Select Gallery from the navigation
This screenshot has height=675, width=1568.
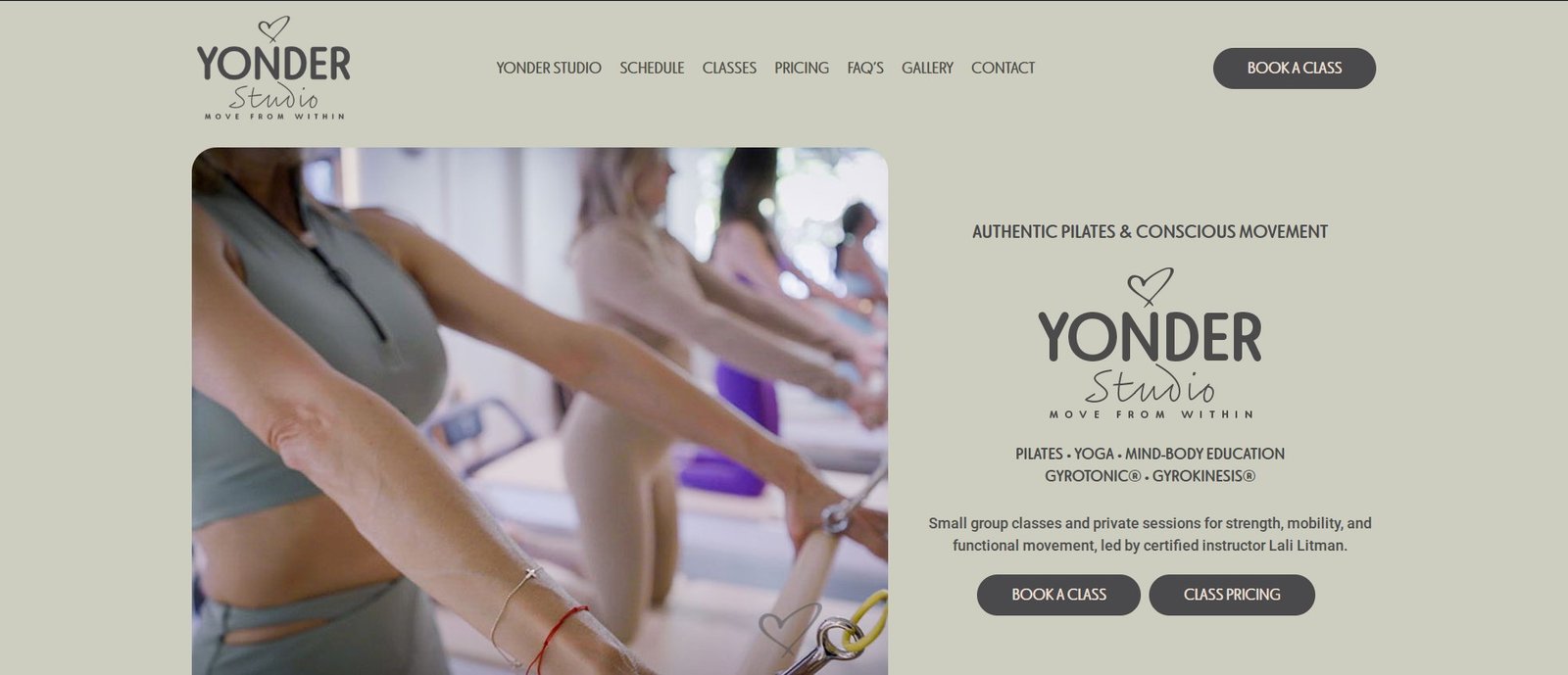click(927, 68)
